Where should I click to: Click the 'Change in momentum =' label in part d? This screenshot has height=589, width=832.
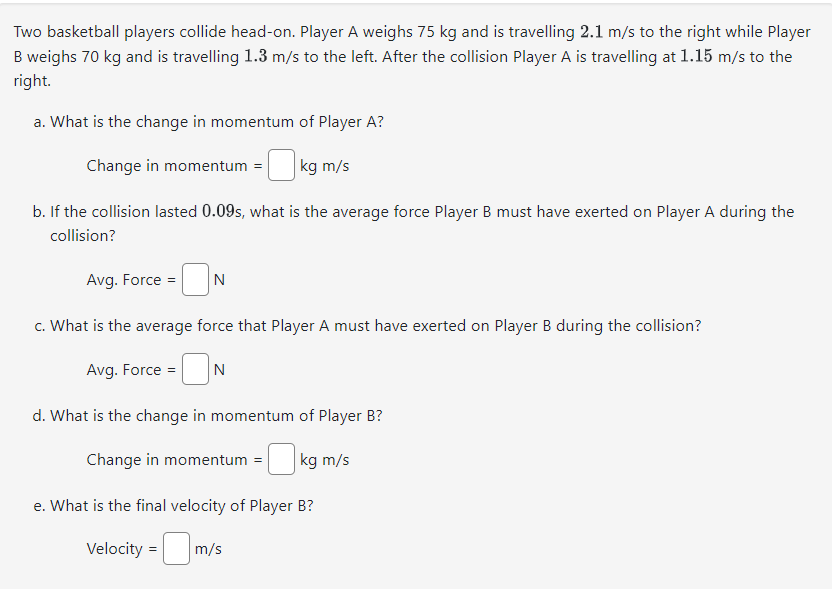pyautogui.click(x=175, y=460)
